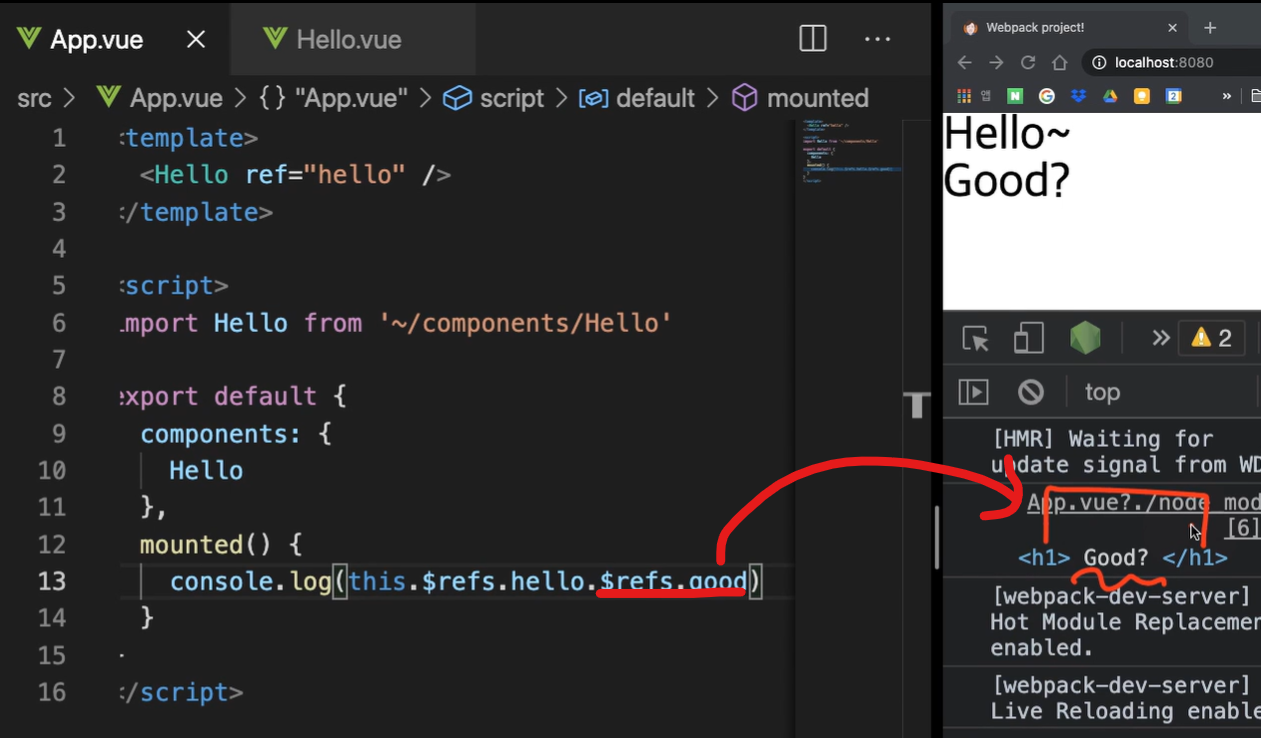1261x738 pixels.
Task: Open the Google bookmark
Action: (1047, 96)
